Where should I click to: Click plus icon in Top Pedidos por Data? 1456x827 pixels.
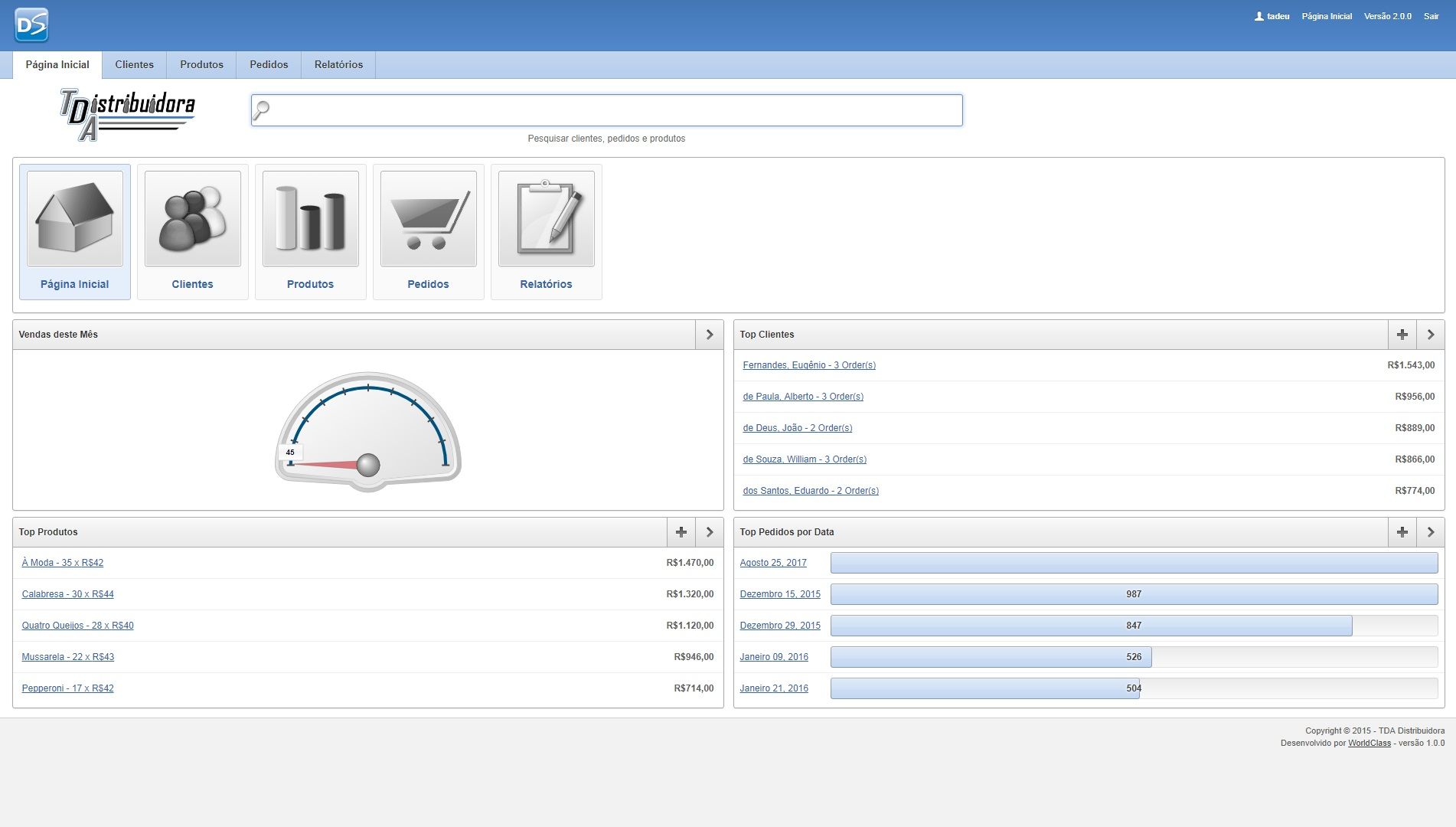coord(1402,532)
